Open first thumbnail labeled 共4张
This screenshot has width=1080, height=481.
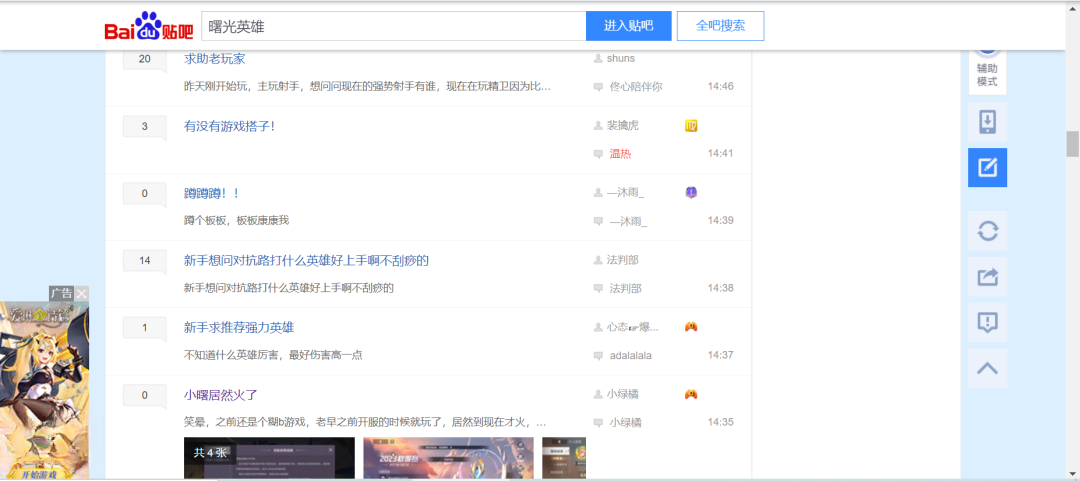pos(269,458)
